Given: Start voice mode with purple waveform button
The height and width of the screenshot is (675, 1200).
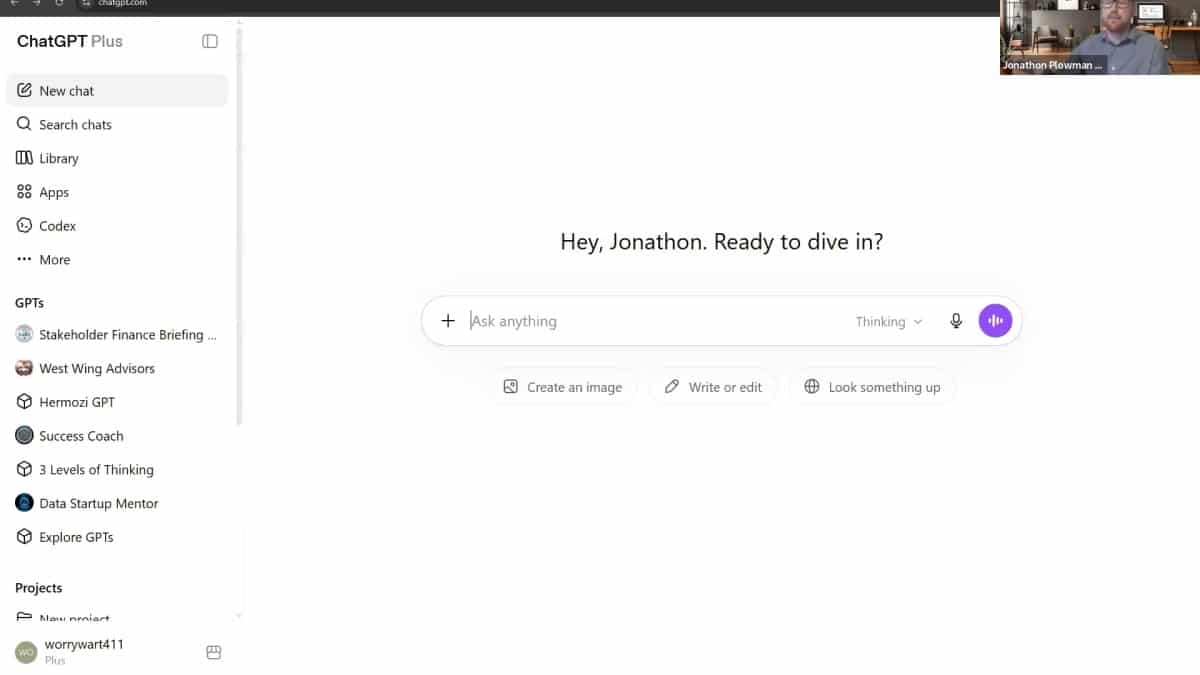Looking at the screenshot, I should tap(995, 321).
